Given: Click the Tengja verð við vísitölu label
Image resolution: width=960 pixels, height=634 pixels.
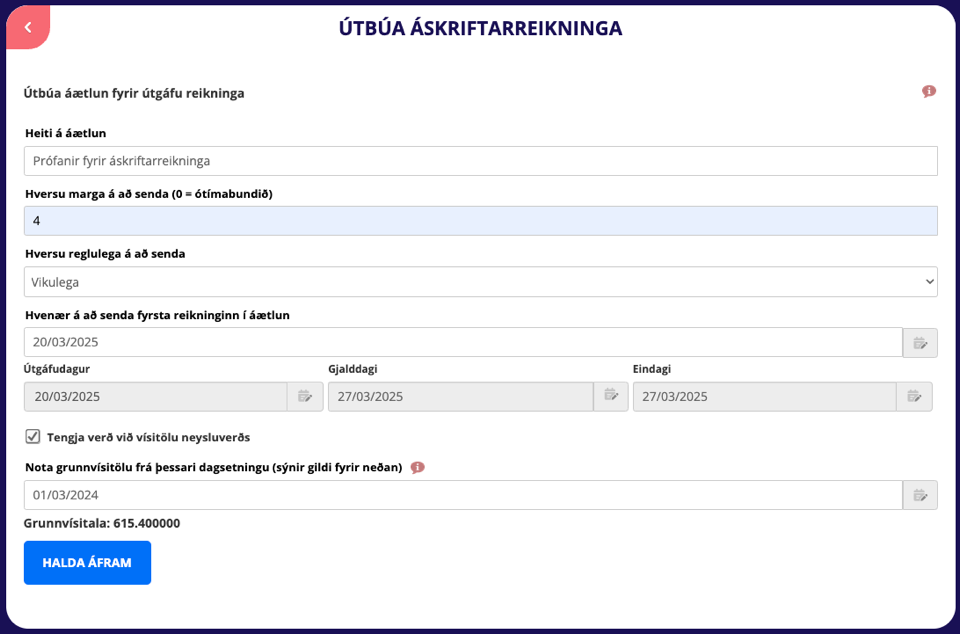Looking at the screenshot, I should 148,438.
